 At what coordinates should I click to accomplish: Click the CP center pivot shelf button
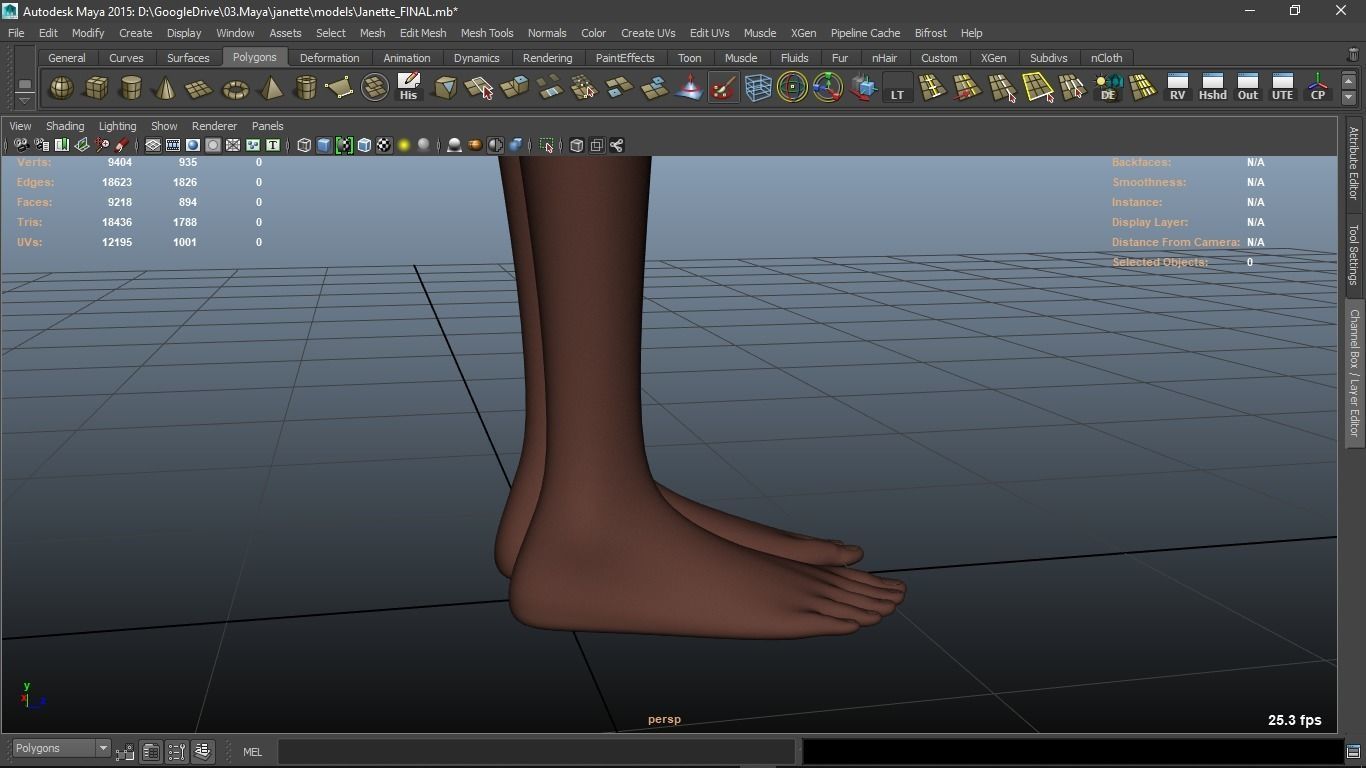coord(1318,88)
